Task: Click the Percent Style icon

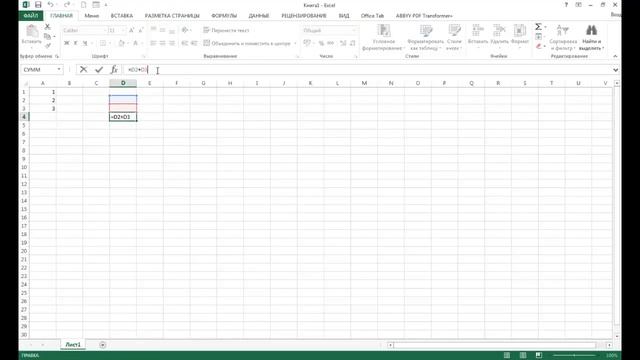Action: [x=321, y=43]
